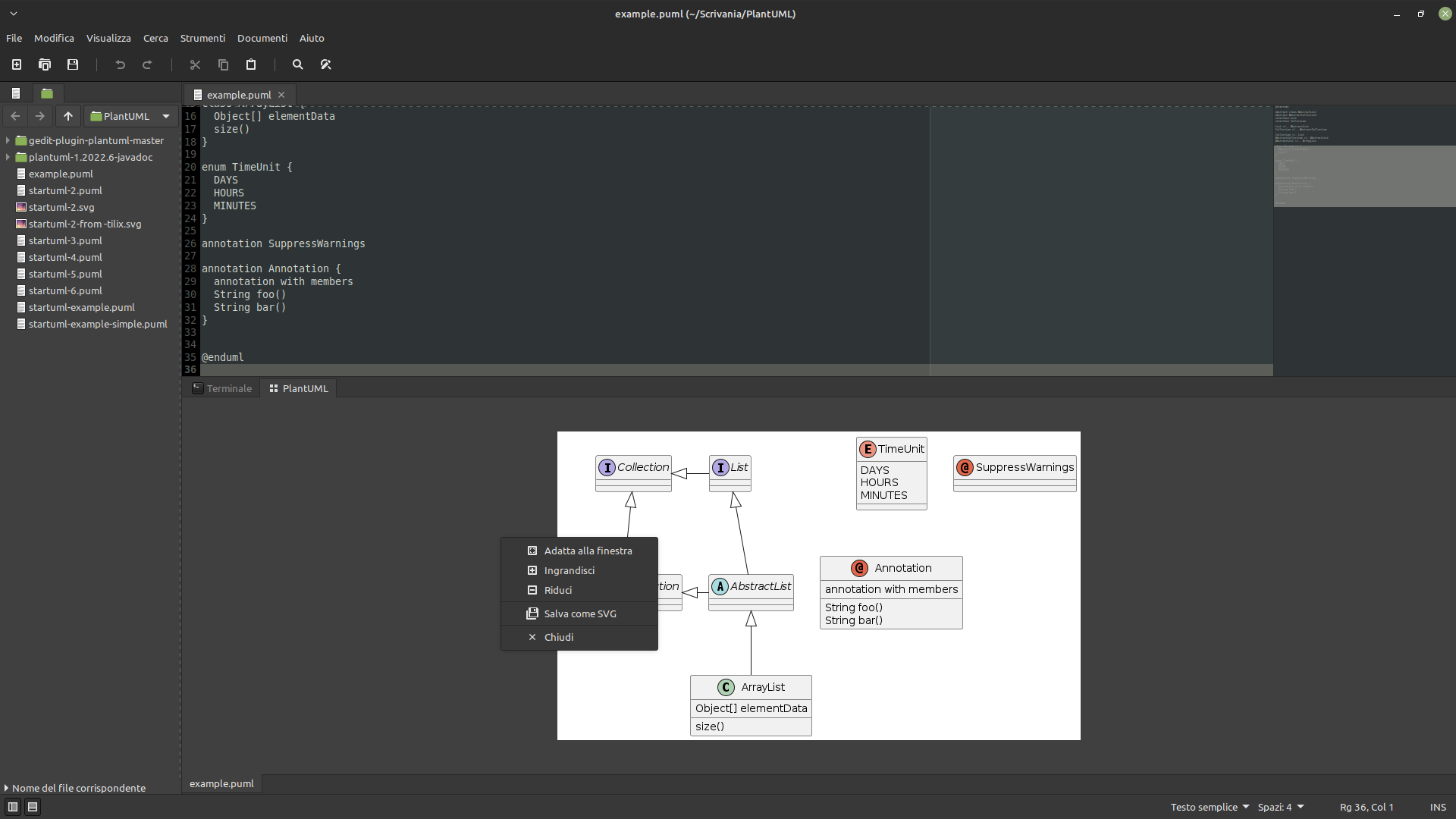Select Adatta alla finestra menu entry

click(587, 551)
